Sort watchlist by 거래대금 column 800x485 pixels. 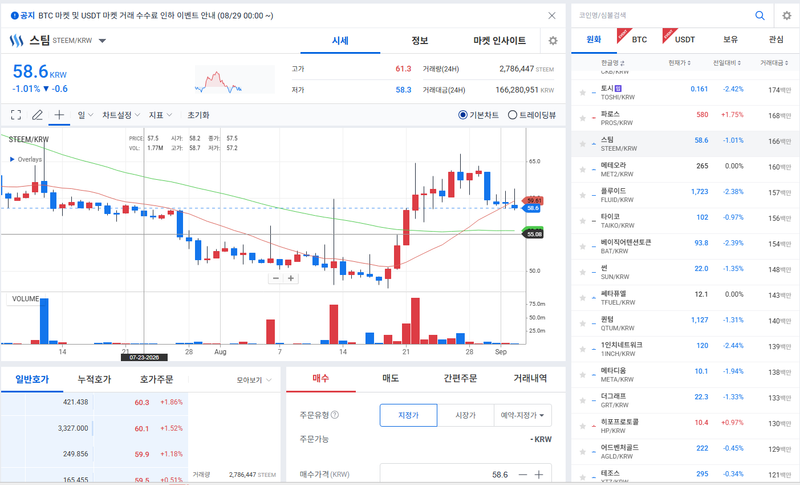click(776, 63)
